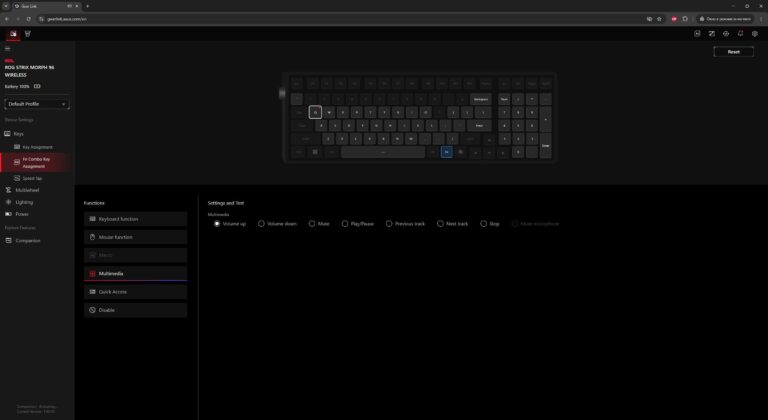Select the Mute radio option
Viewport: 768px width, 420px height.
[312, 223]
